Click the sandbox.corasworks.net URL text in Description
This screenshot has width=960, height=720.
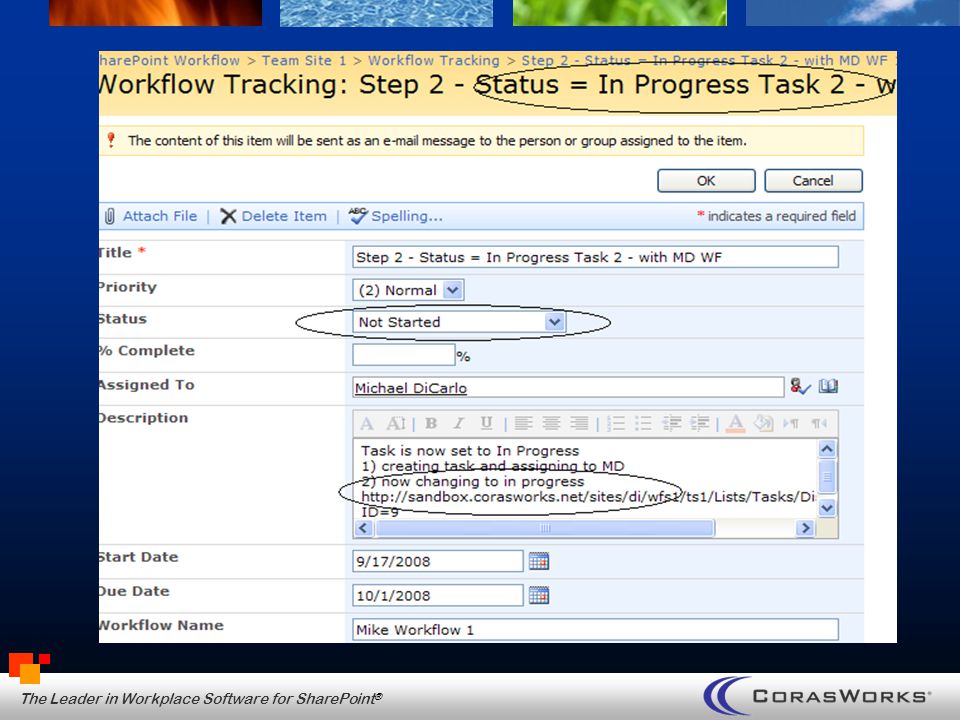tap(588, 497)
